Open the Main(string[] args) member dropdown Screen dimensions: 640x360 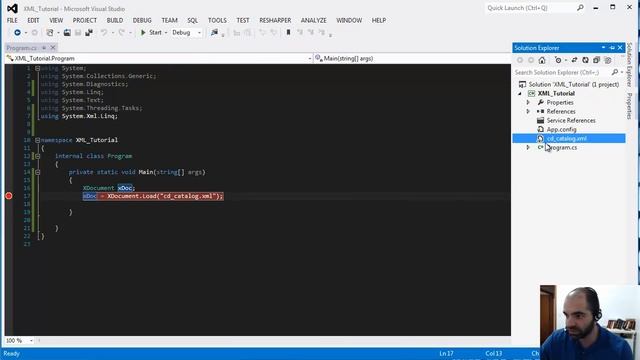point(412,58)
